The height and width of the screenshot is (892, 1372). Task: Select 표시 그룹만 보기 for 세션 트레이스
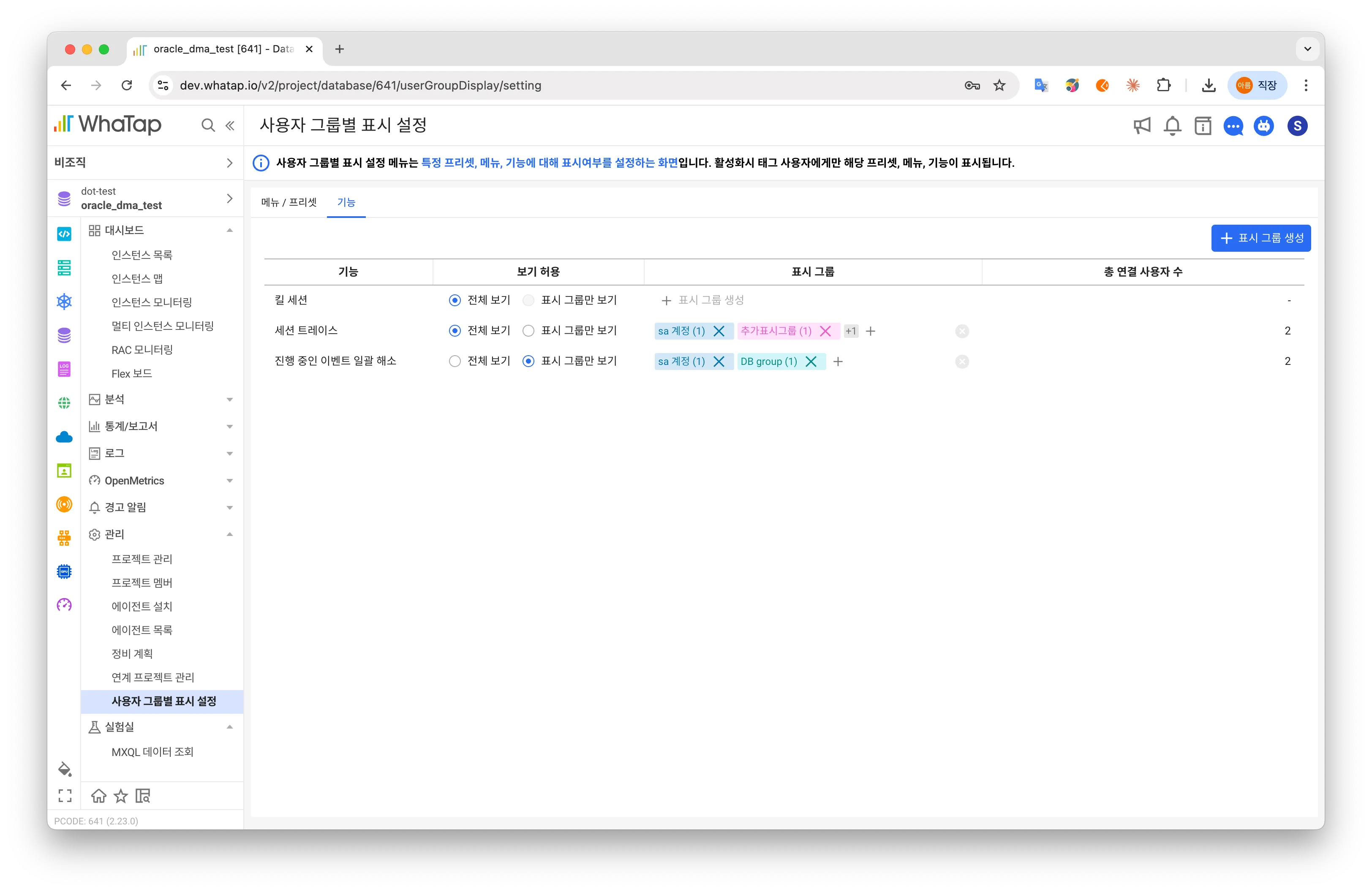528,331
